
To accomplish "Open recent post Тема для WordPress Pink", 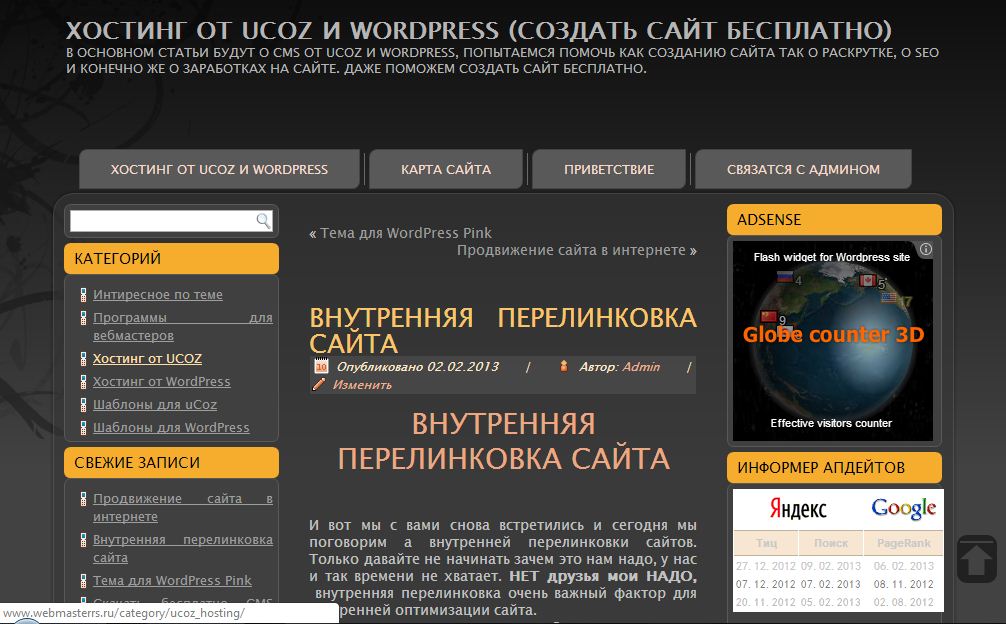I will point(172,580).
